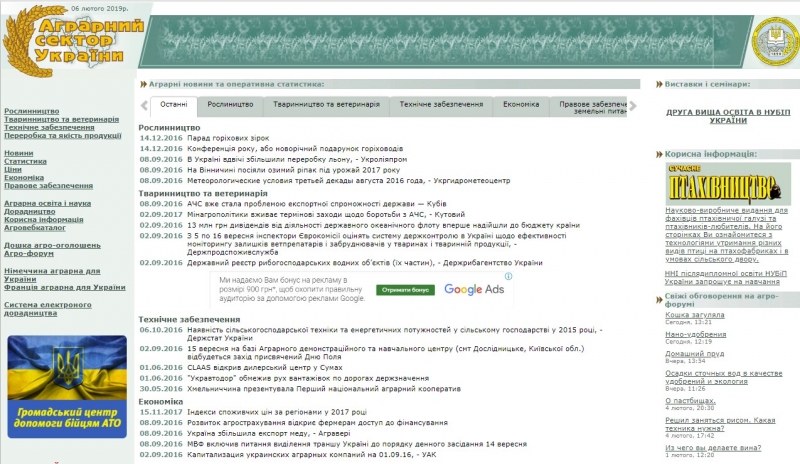Click the left arrow of the news tabs
This screenshot has width=800, height=464.
tap(144, 106)
